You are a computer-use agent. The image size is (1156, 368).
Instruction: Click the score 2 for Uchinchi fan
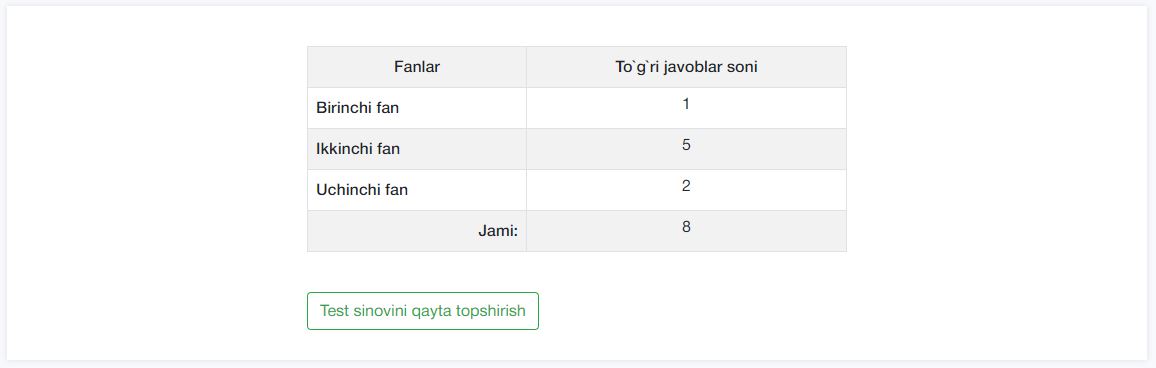[686, 186]
